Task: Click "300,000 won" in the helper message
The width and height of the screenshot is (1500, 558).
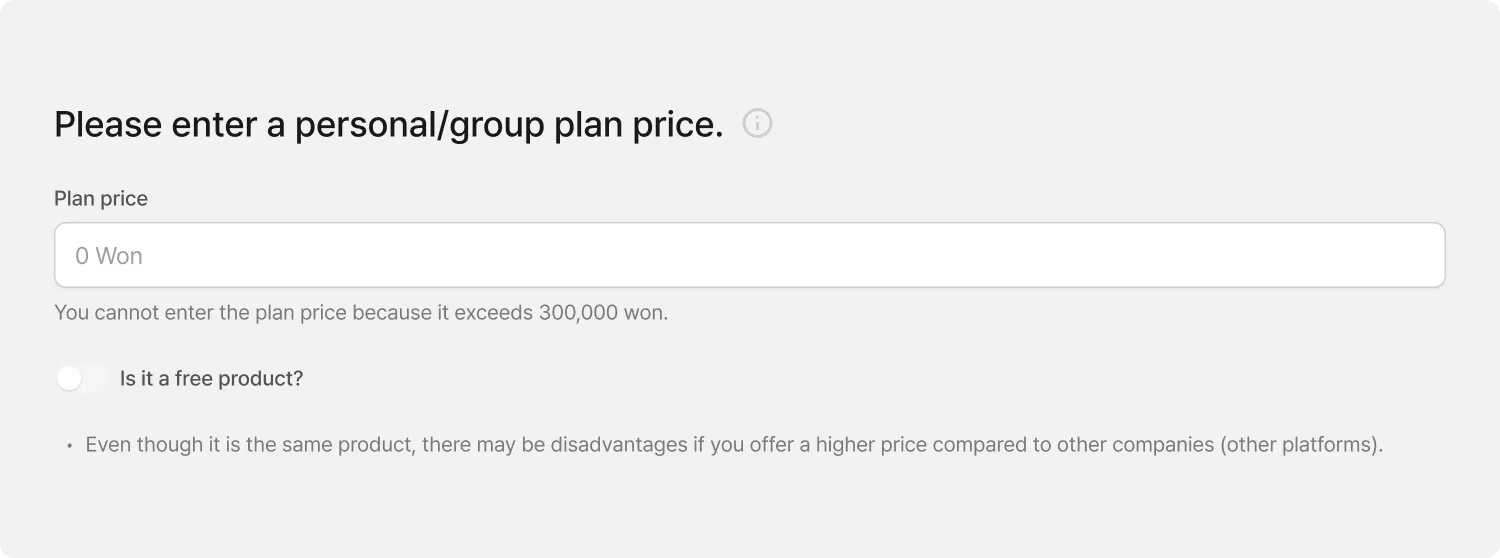Action: pos(602,312)
